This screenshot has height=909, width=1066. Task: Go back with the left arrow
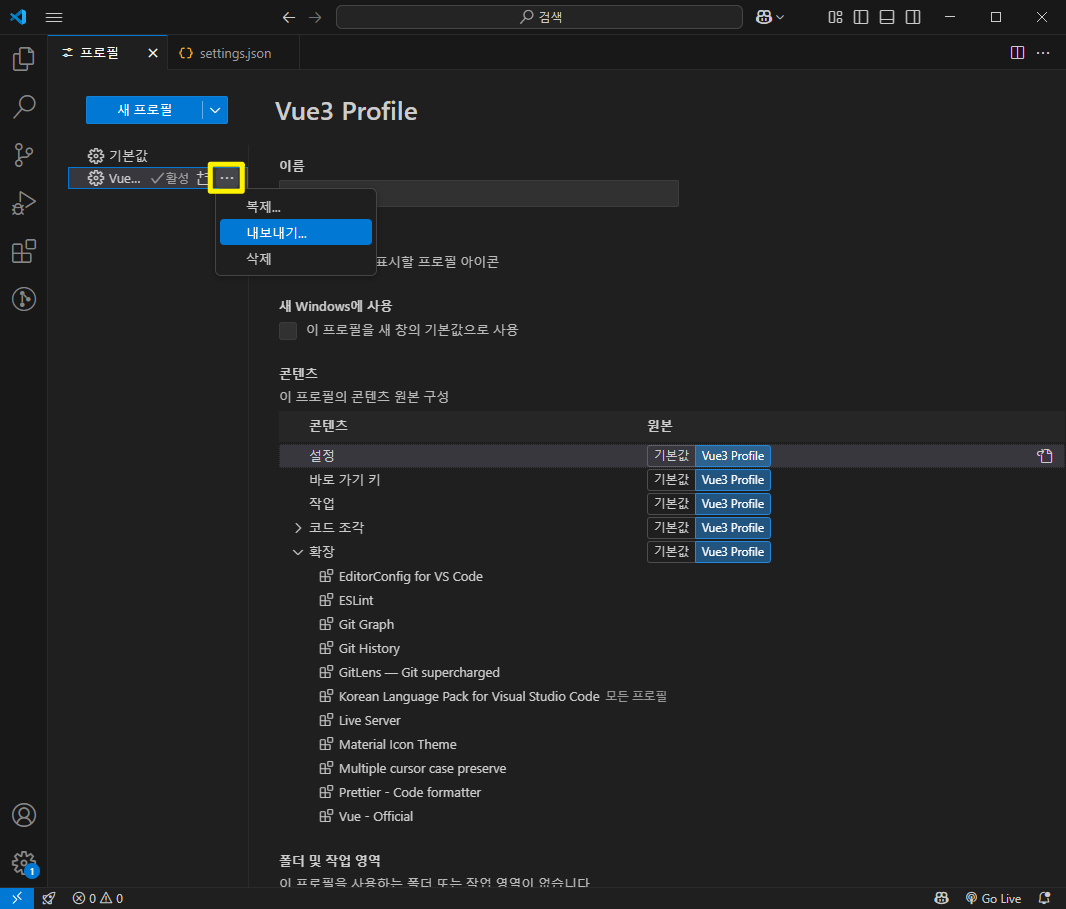pyautogui.click(x=289, y=17)
